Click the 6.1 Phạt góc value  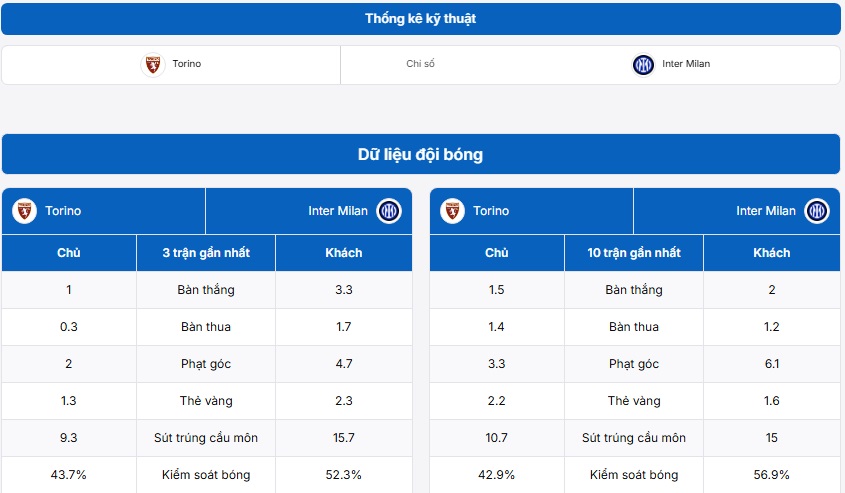point(772,364)
